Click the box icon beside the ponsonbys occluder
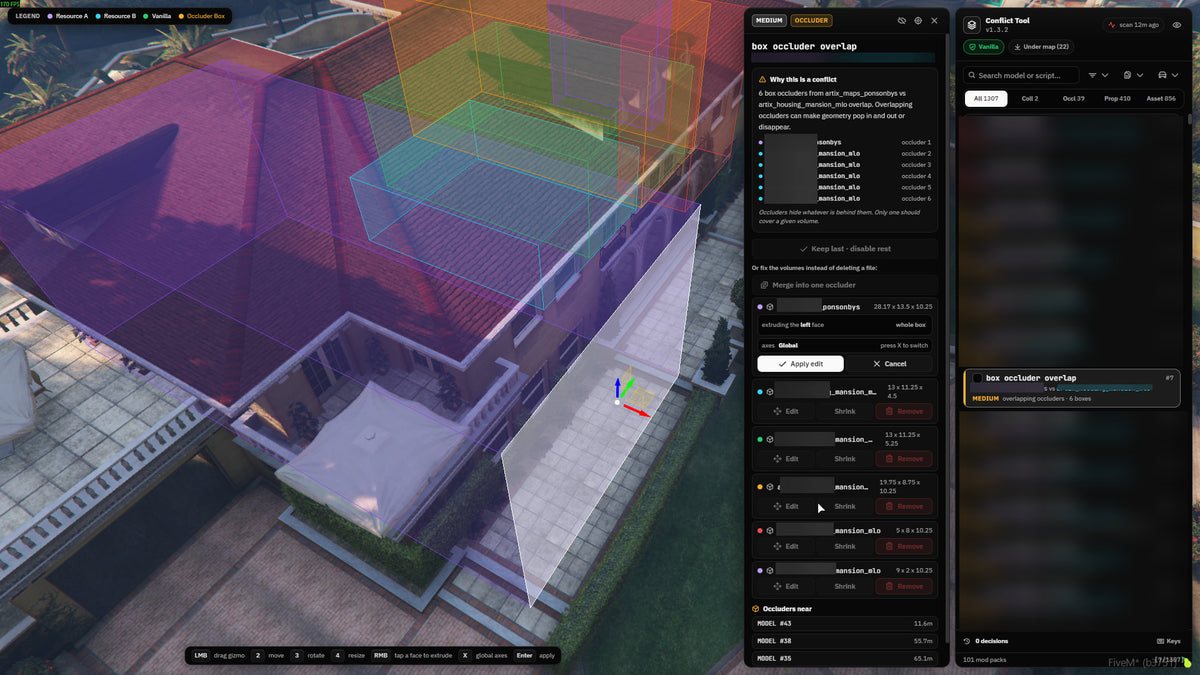The width and height of the screenshot is (1200, 675). (x=770, y=307)
